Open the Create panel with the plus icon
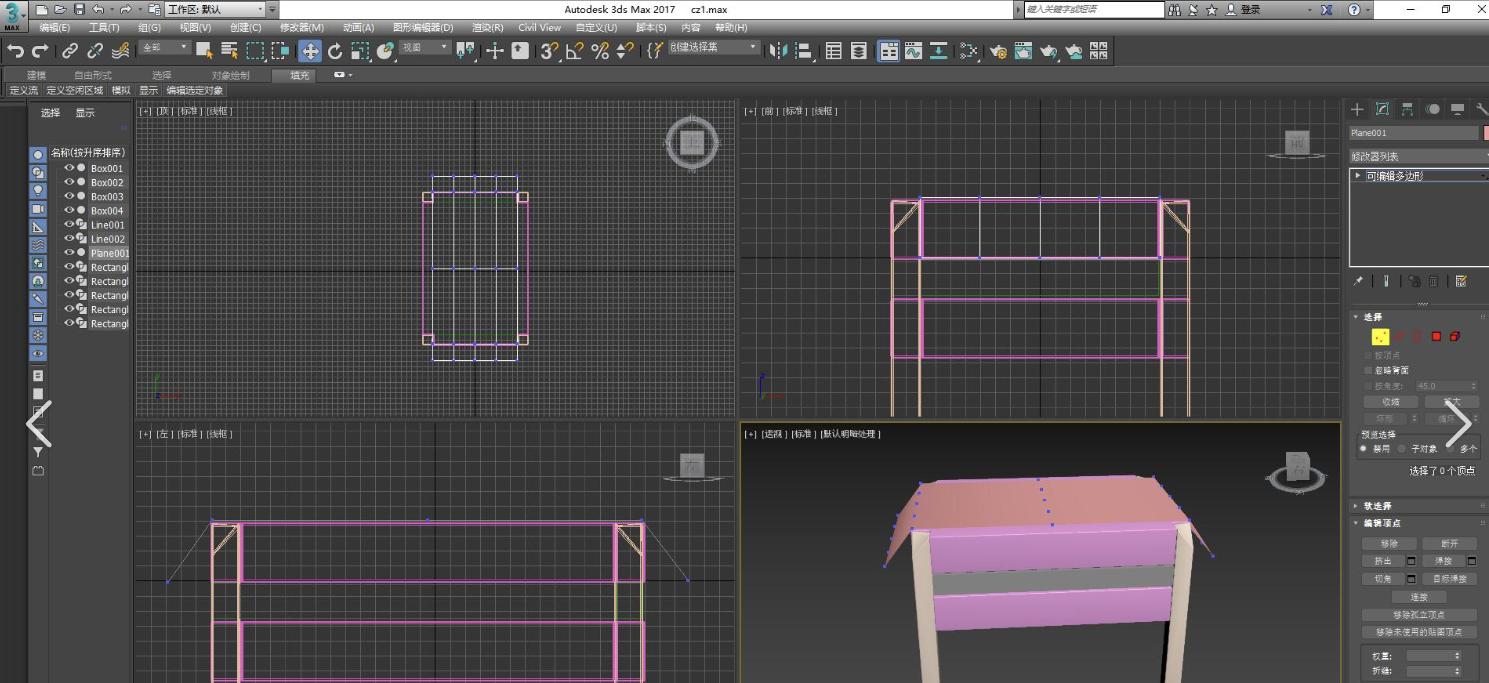1489x683 pixels. pyautogui.click(x=1356, y=108)
